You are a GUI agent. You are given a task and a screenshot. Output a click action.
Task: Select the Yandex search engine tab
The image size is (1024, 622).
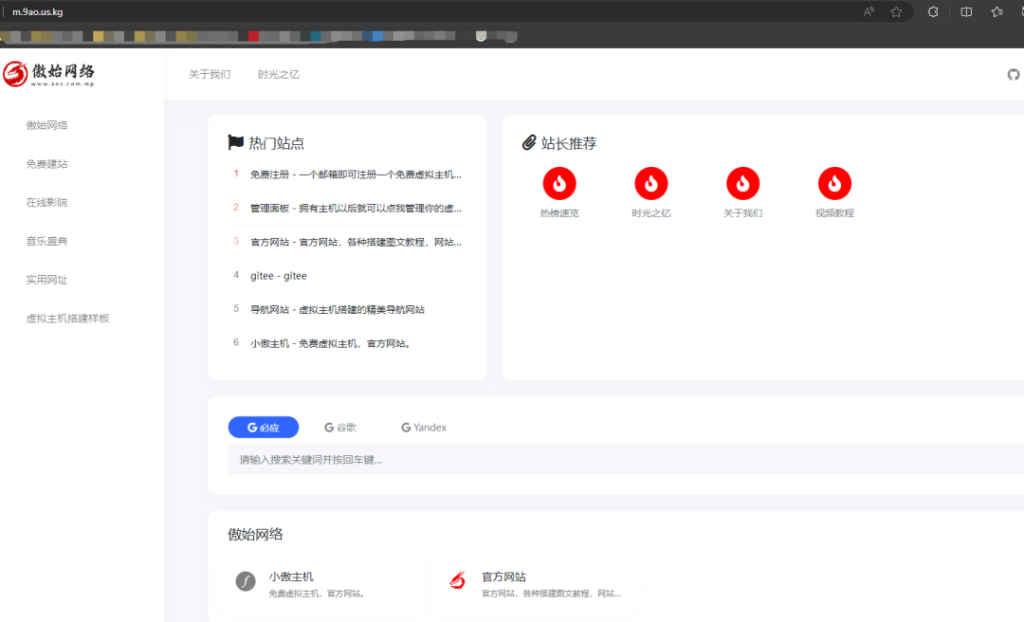click(x=423, y=427)
